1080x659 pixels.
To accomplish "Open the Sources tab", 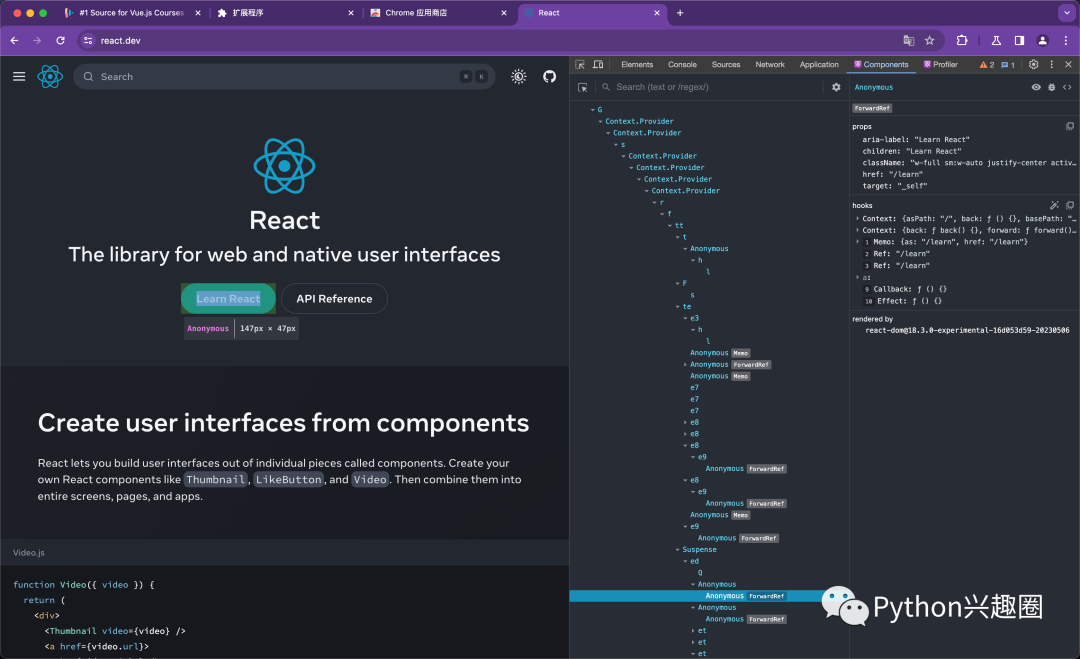I will [x=725, y=64].
